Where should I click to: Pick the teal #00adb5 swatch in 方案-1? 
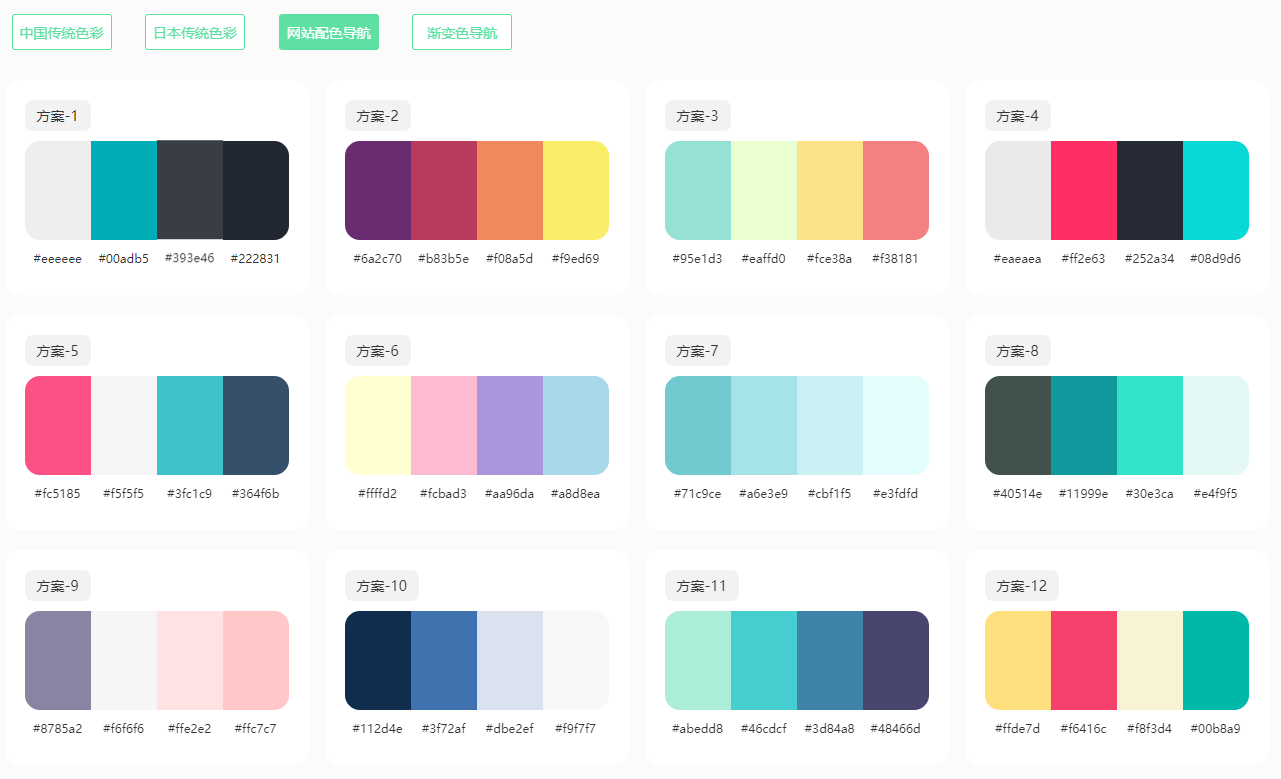[x=124, y=190]
